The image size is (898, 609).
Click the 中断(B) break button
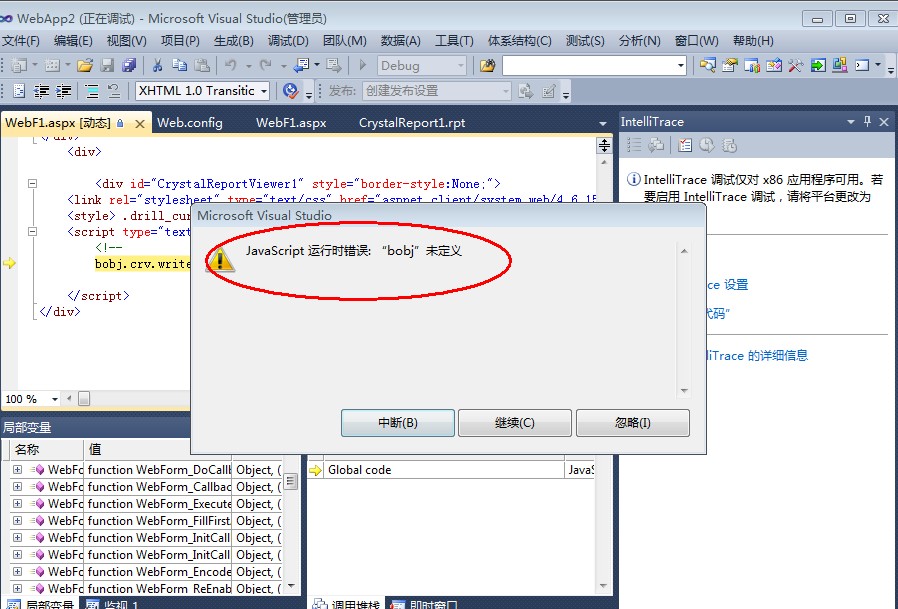[x=398, y=423]
